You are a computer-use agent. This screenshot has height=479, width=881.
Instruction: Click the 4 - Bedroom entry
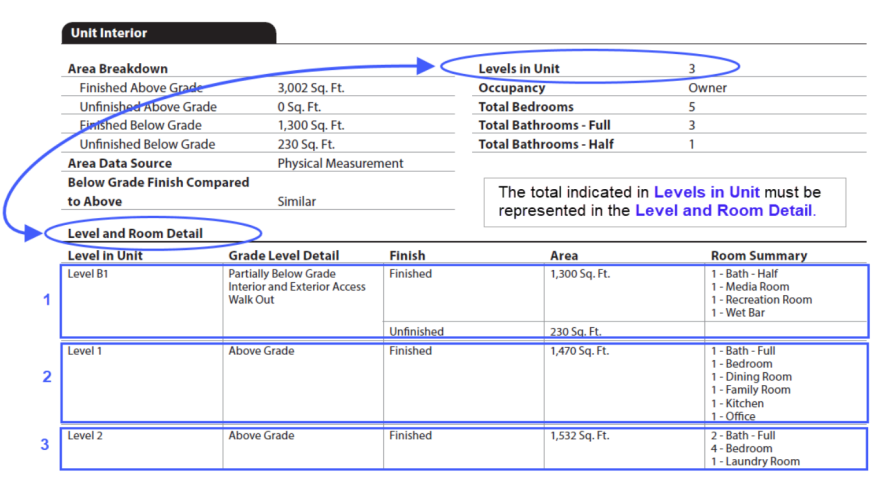(742, 448)
